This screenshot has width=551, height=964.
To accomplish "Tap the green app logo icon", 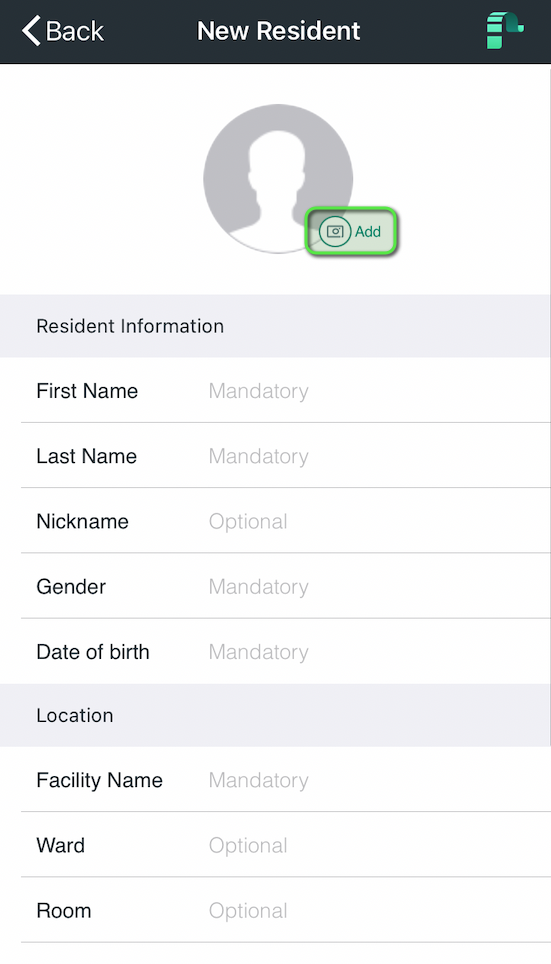I will pos(505,30).
